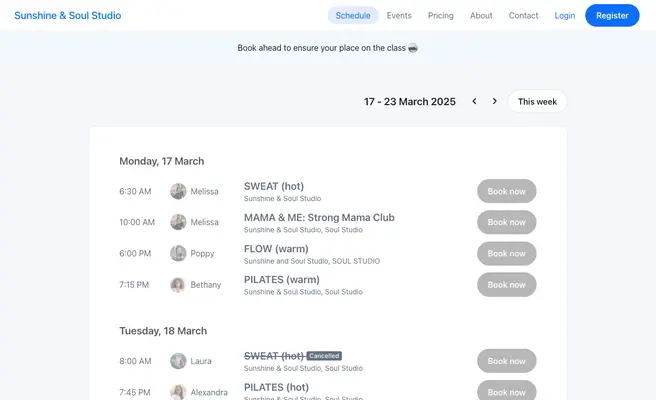The image size is (656, 400).
Task: Book the FLOW (warm) class
Action: (x=507, y=253)
